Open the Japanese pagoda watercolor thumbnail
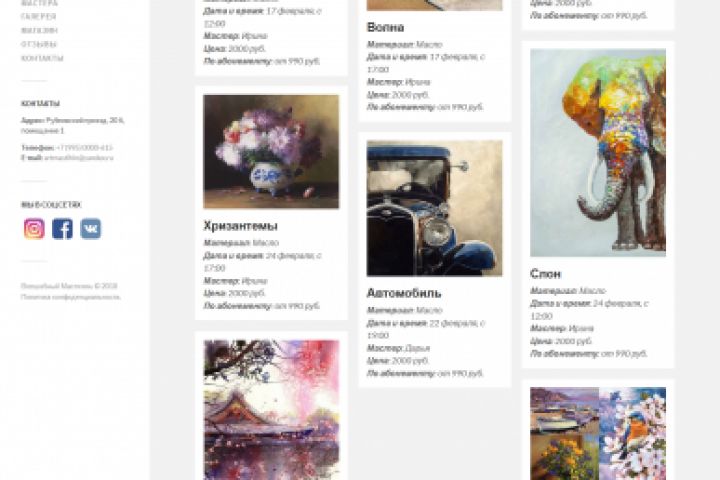 (271, 410)
